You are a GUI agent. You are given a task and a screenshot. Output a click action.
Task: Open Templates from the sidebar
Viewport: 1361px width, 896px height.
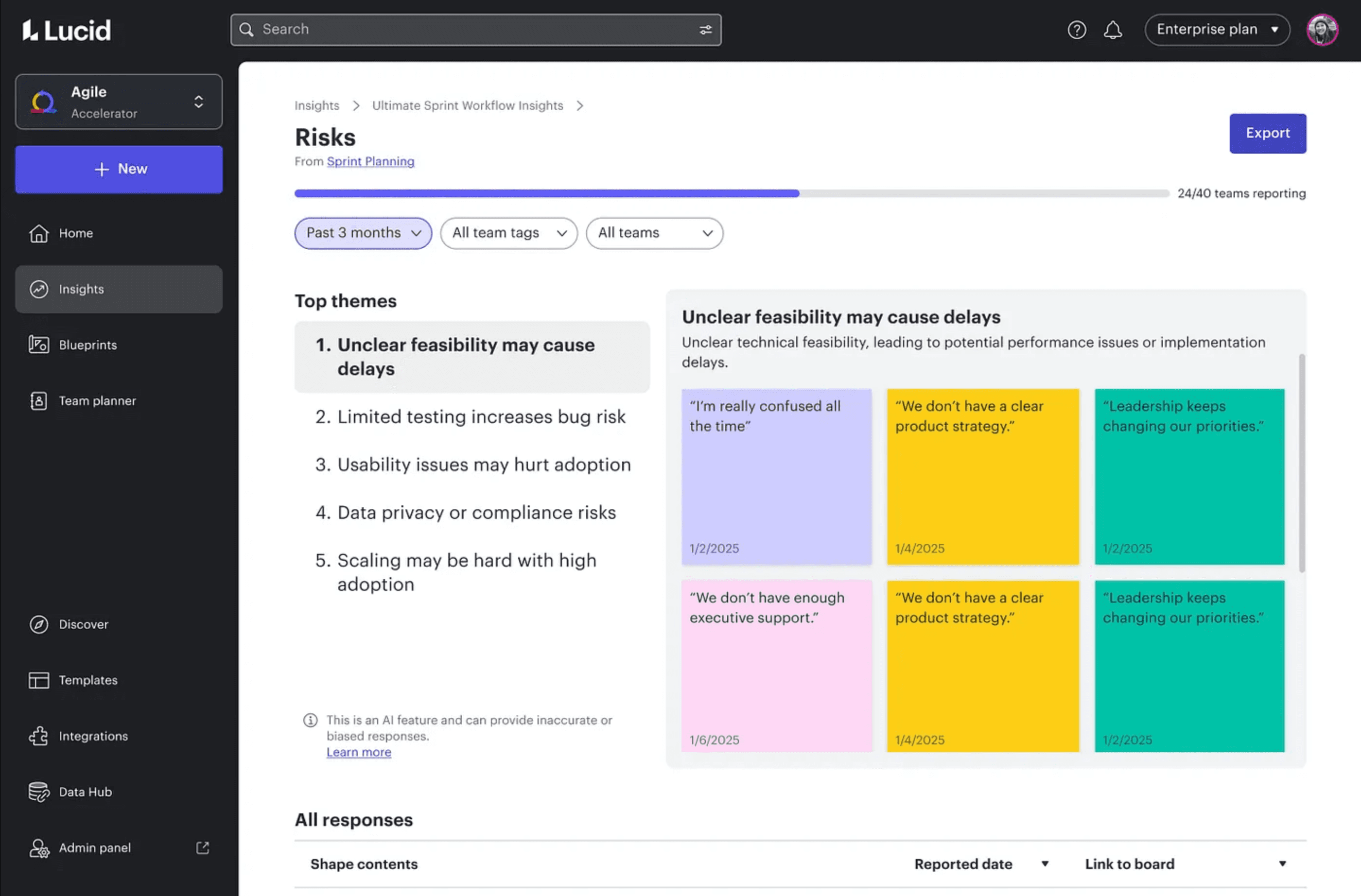[87, 680]
